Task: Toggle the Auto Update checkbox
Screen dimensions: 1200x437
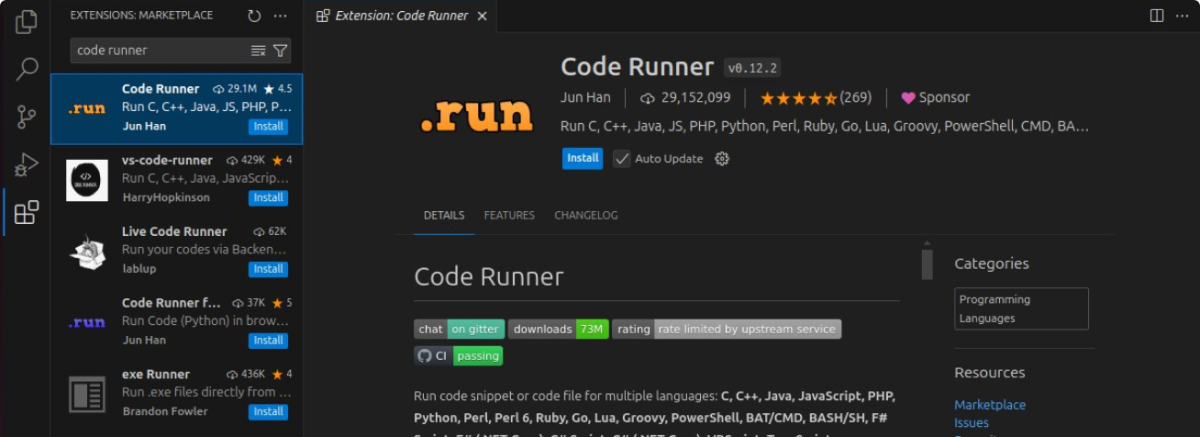Action: [x=621, y=158]
